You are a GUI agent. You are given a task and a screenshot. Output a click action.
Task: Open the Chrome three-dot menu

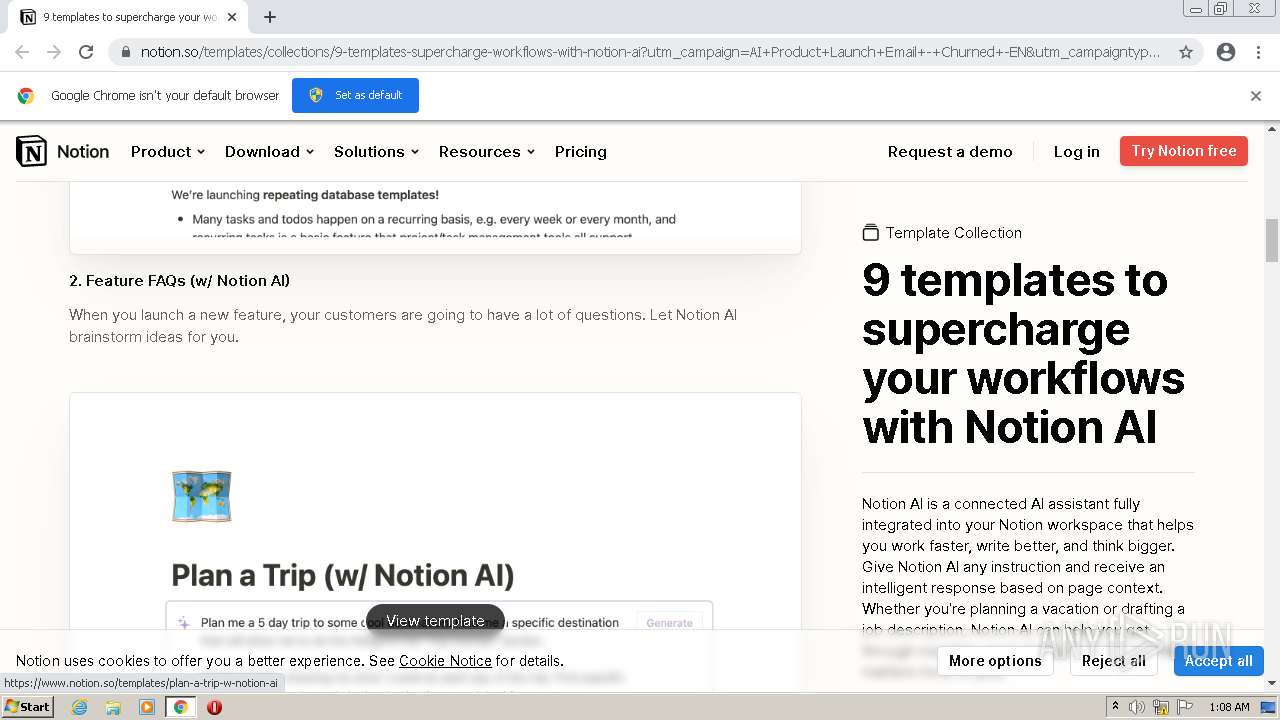(x=1258, y=52)
